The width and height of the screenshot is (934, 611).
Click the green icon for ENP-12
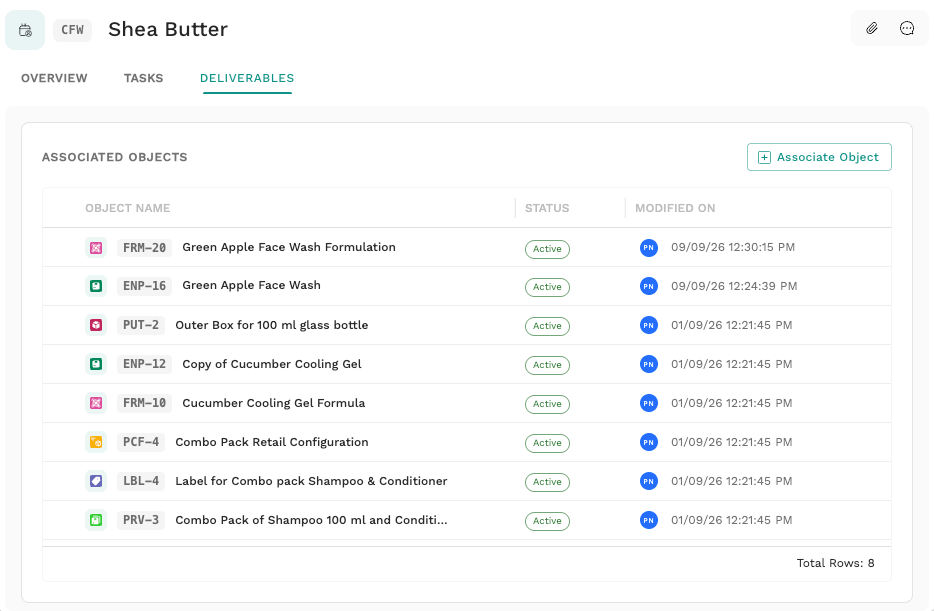[x=96, y=364]
